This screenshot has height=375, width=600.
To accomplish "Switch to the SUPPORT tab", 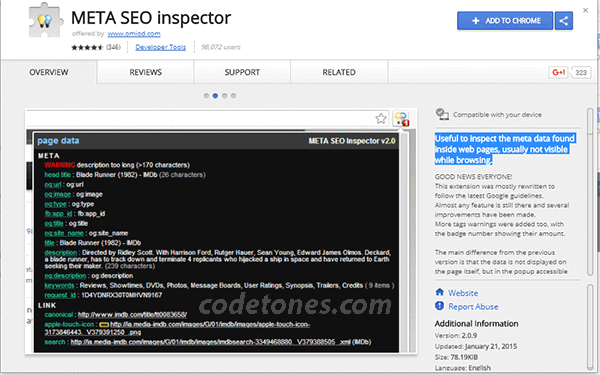I will pyautogui.click(x=242, y=72).
